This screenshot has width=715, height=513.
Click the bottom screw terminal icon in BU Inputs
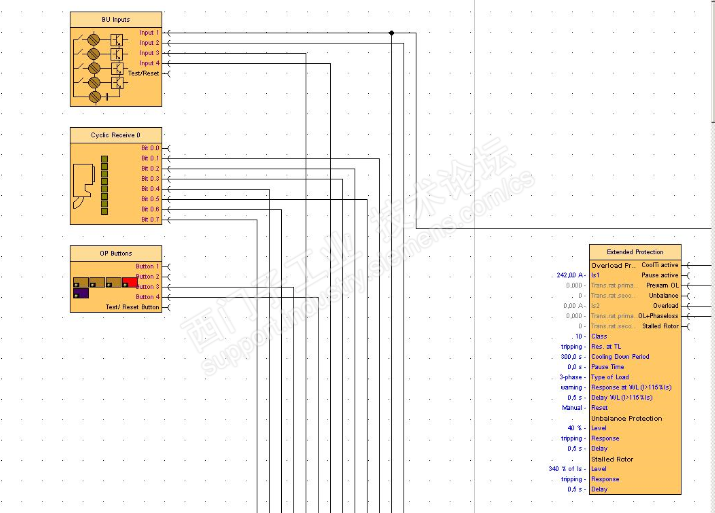(x=95, y=97)
